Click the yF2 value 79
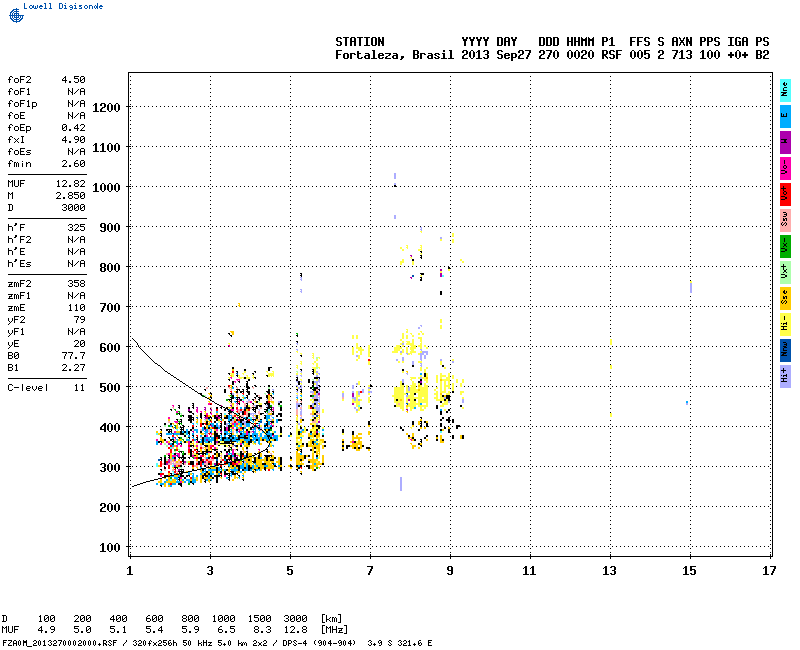 pos(80,319)
